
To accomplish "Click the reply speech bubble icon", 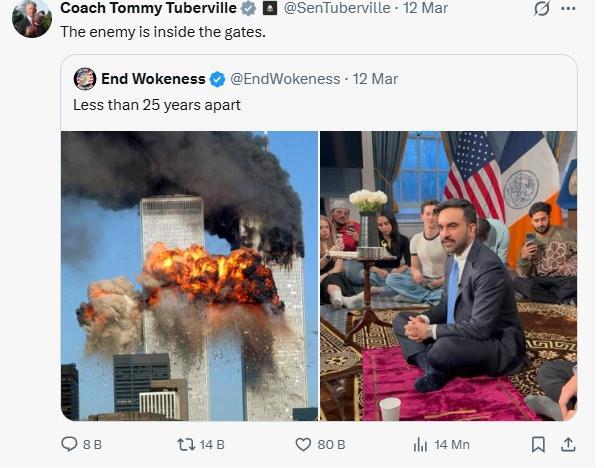I will tap(69, 444).
